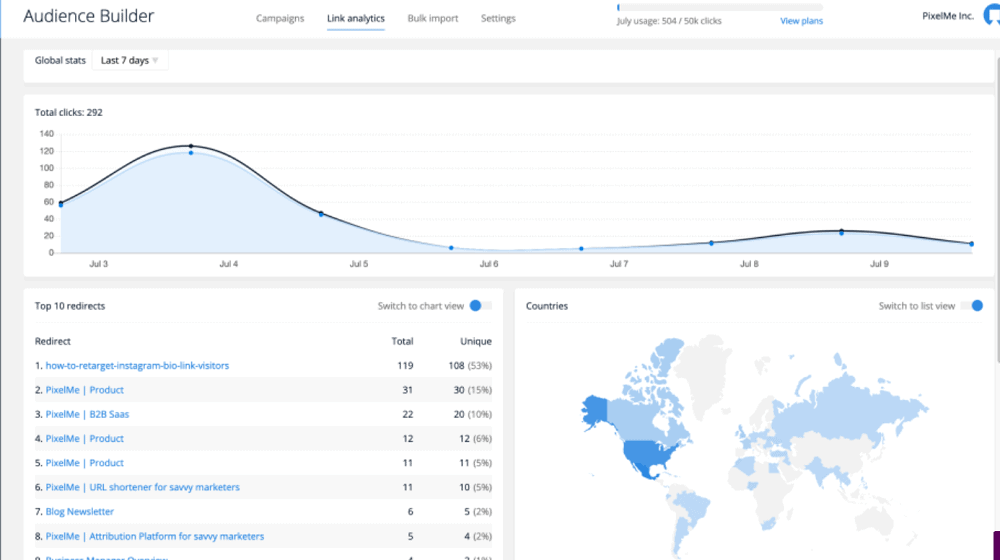Click the first chart data point at Jul 3
1000x560 pixels.
pyautogui.click(x=61, y=203)
